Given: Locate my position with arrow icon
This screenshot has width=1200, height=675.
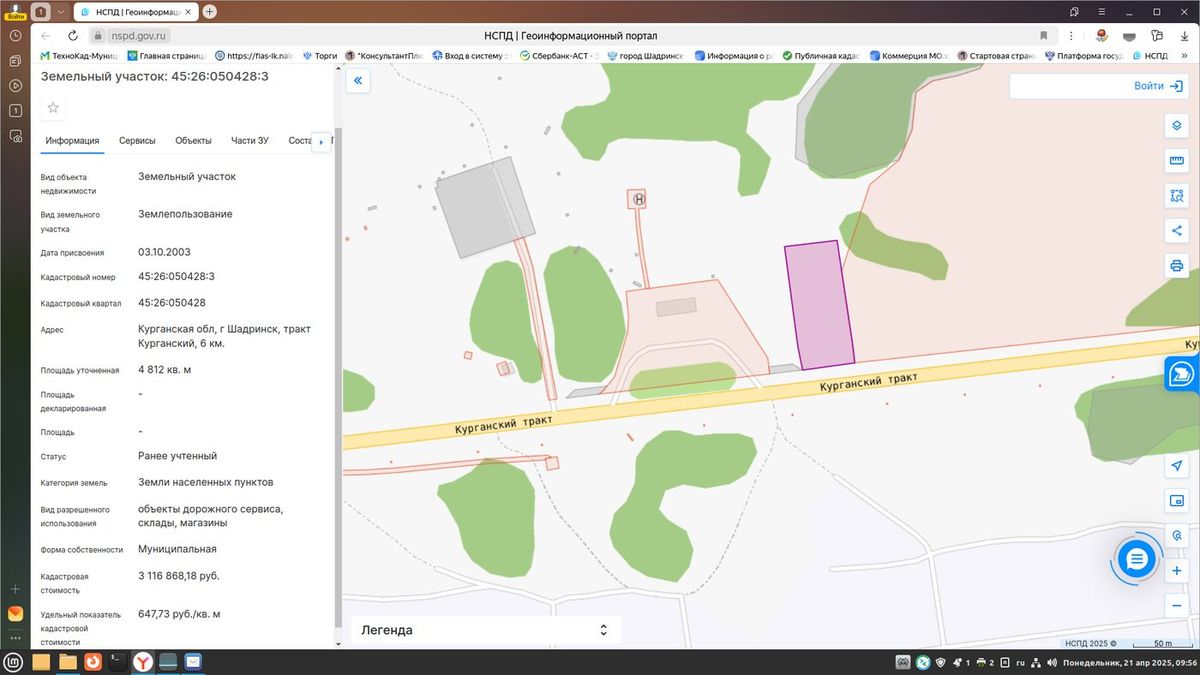Looking at the screenshot, I should [1177, 466].
